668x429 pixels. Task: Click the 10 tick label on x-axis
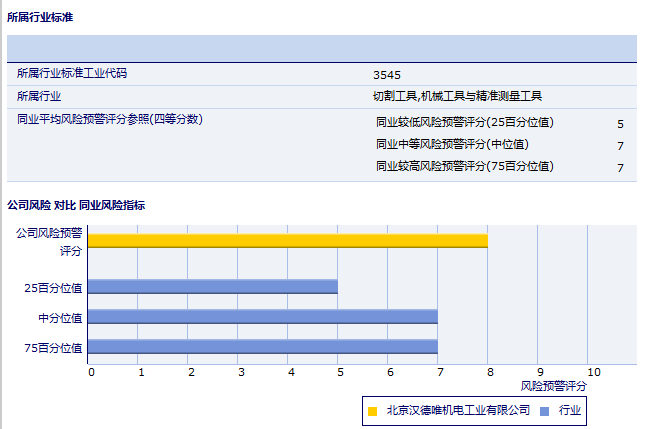[x=593, y=372]
